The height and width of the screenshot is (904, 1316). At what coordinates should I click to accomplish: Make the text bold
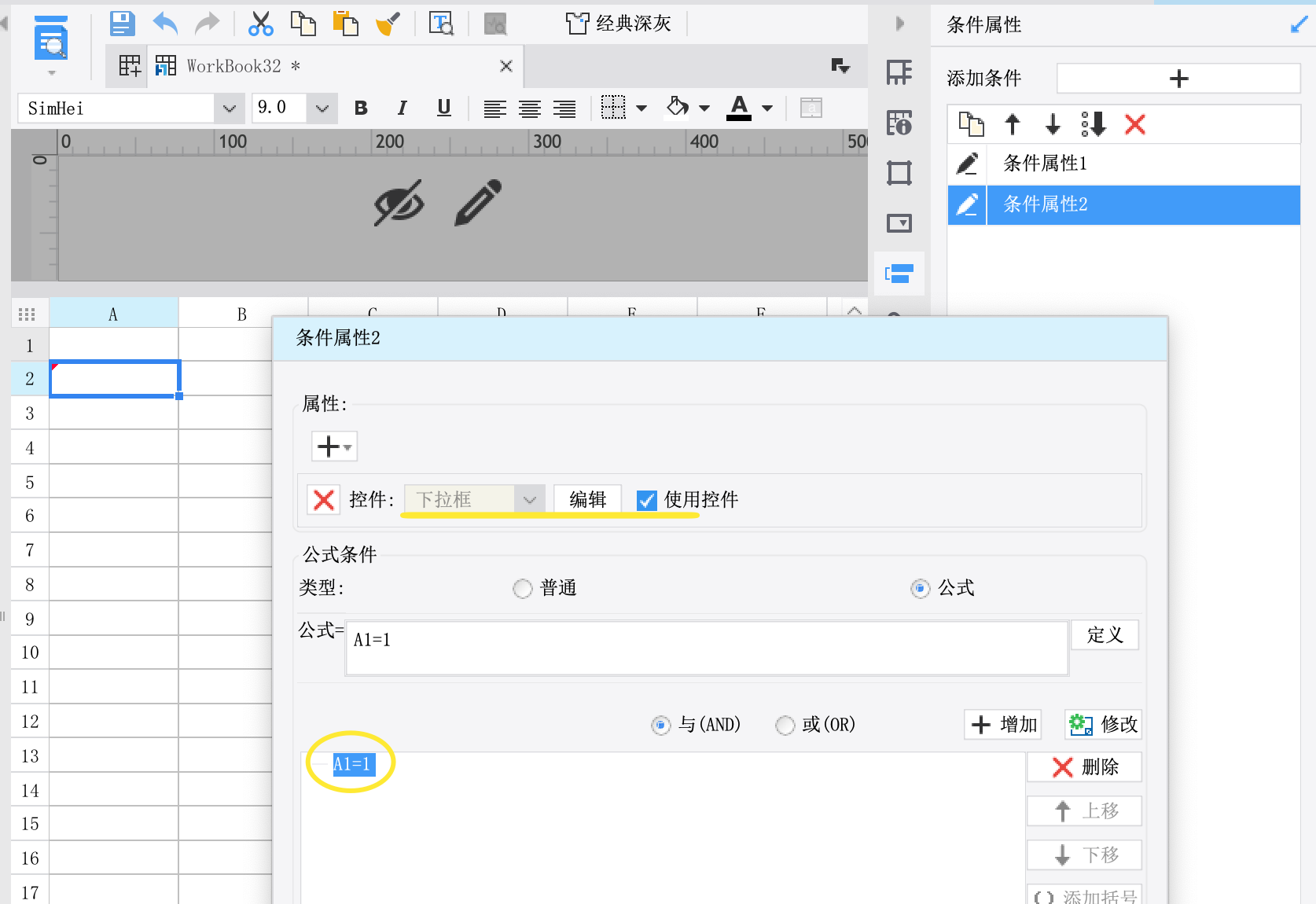pyautogui.click(x=361, y=108)
